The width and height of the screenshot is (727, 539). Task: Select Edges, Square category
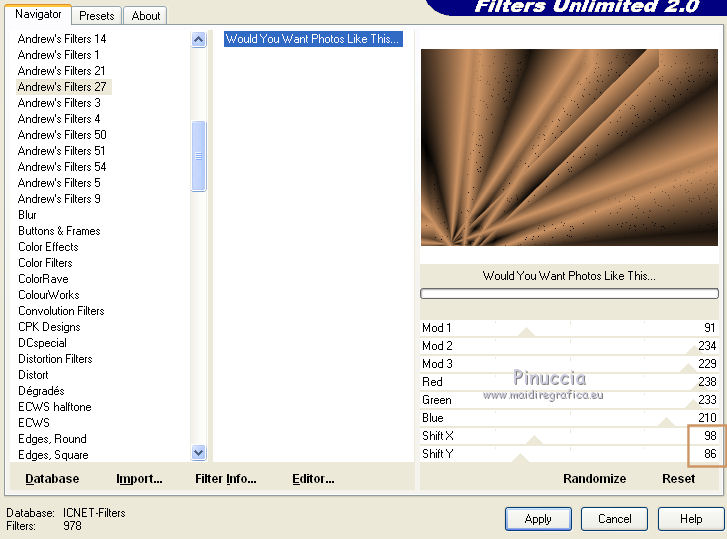coord(53,455)
